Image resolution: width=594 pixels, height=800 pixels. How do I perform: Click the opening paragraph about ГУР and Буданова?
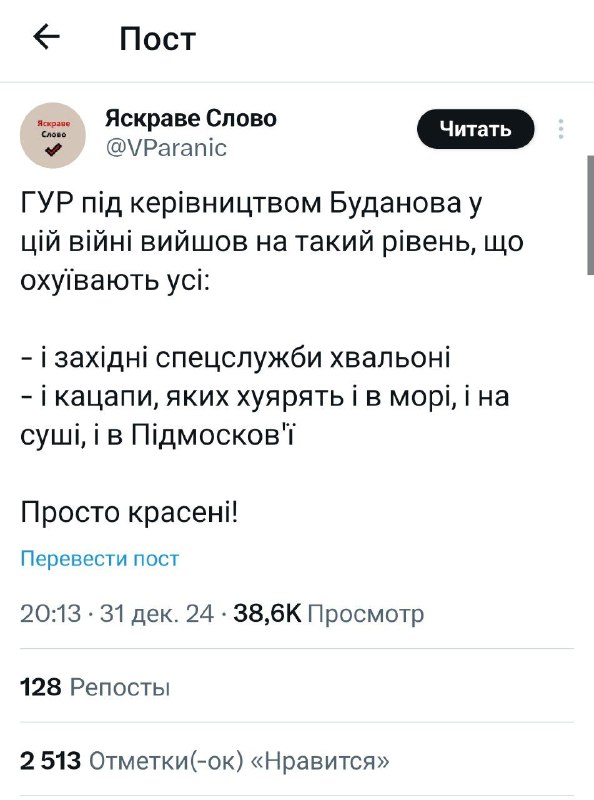pyautogui.click(x=272, y=241)
